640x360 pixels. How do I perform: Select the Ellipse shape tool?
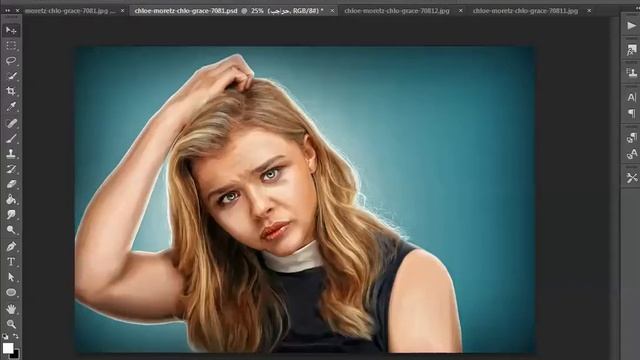(x=11, y=292)
